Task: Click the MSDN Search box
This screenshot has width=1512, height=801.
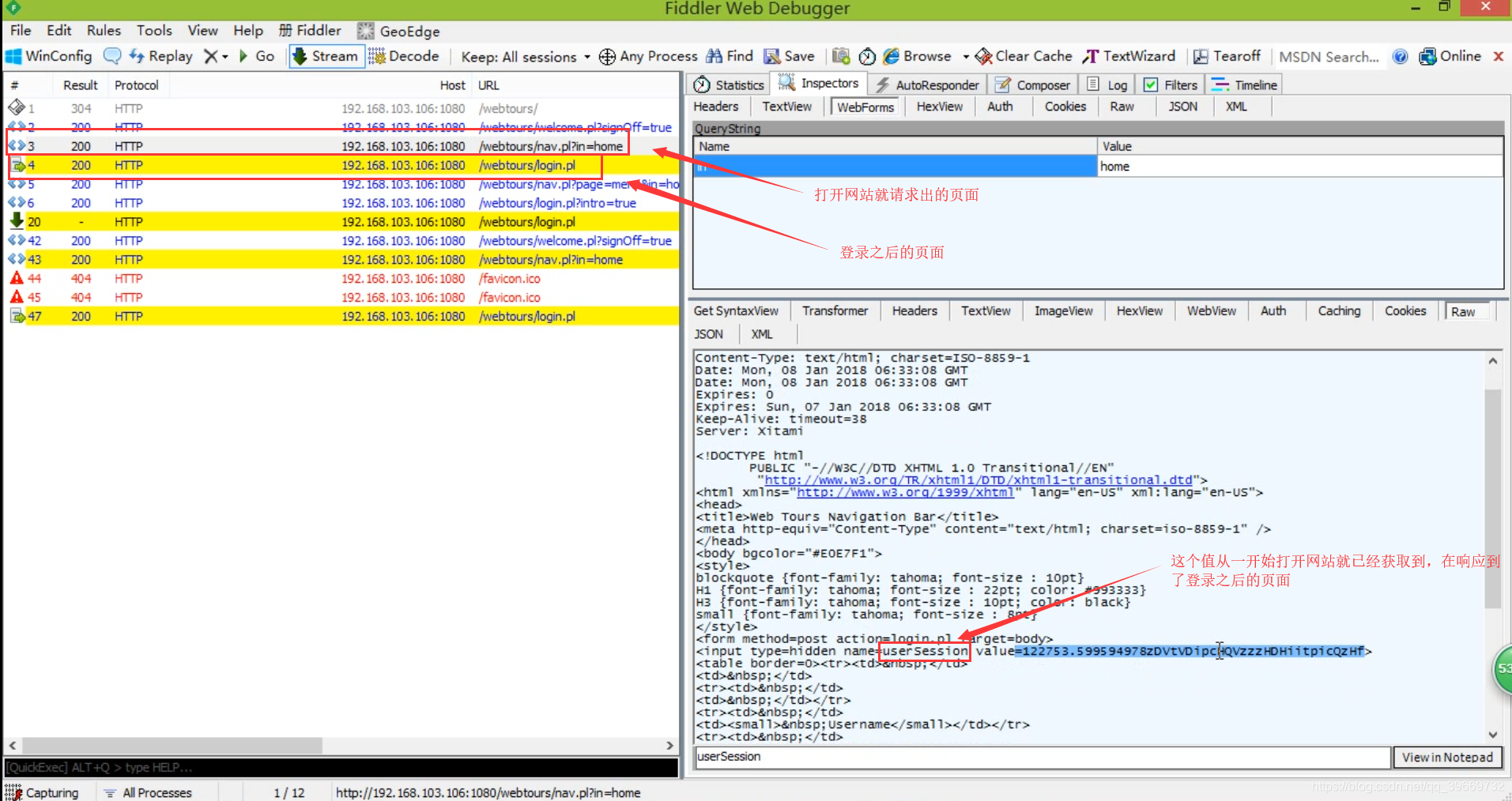Action: click(1329, 57)
